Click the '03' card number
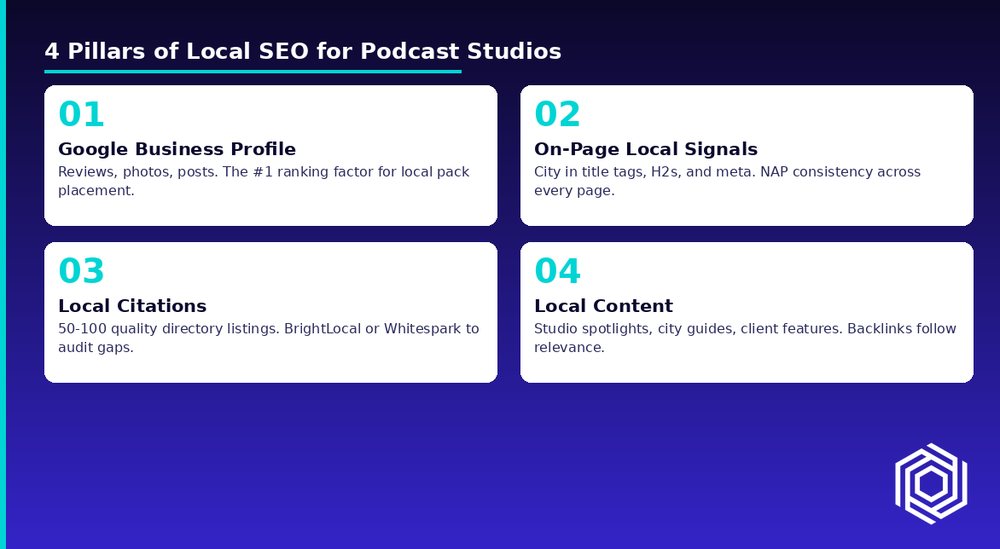Screen dimensions: 1000x549 click(81, 271)
